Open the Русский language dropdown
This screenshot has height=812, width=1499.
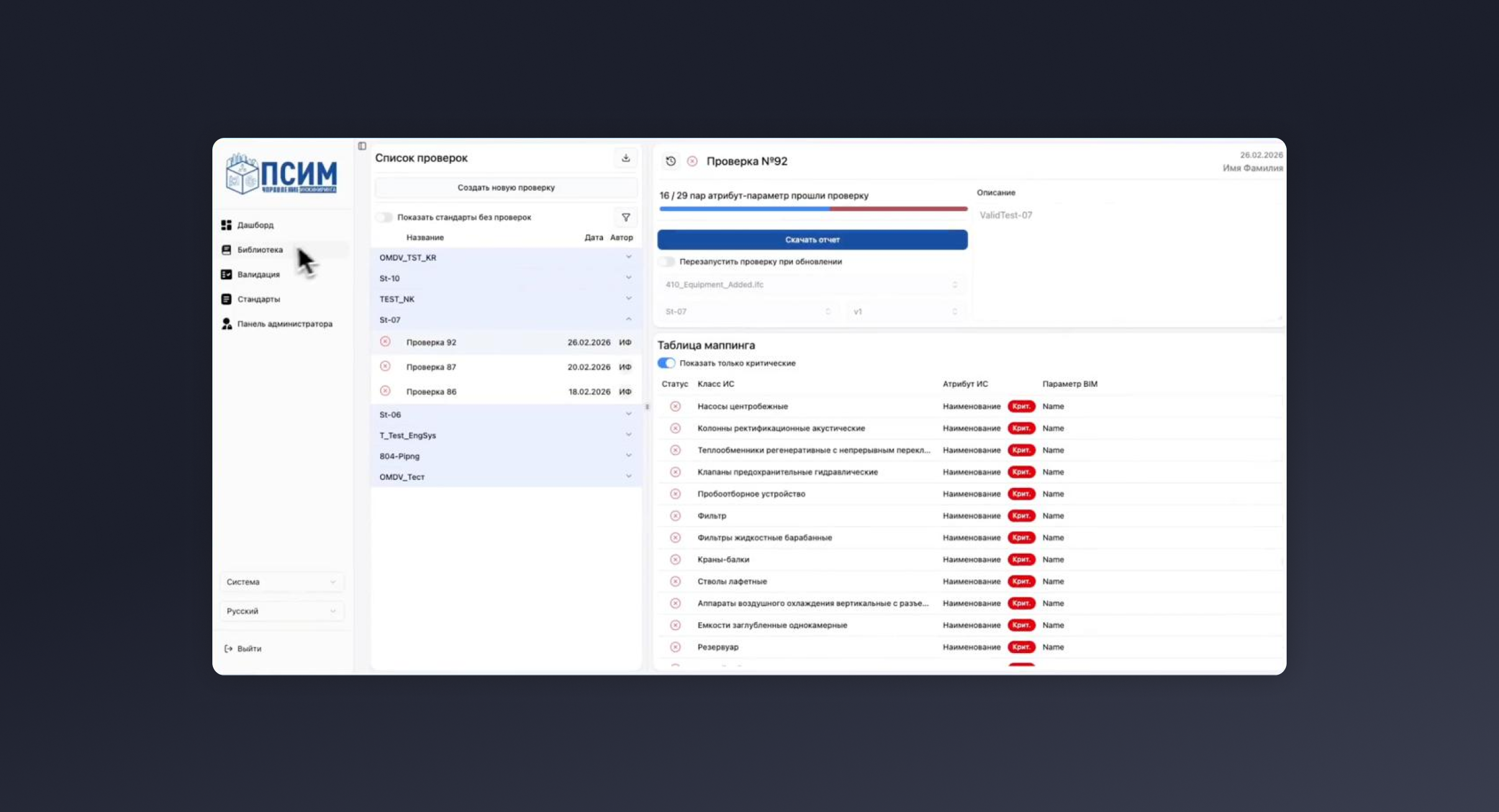click(281, 611)
